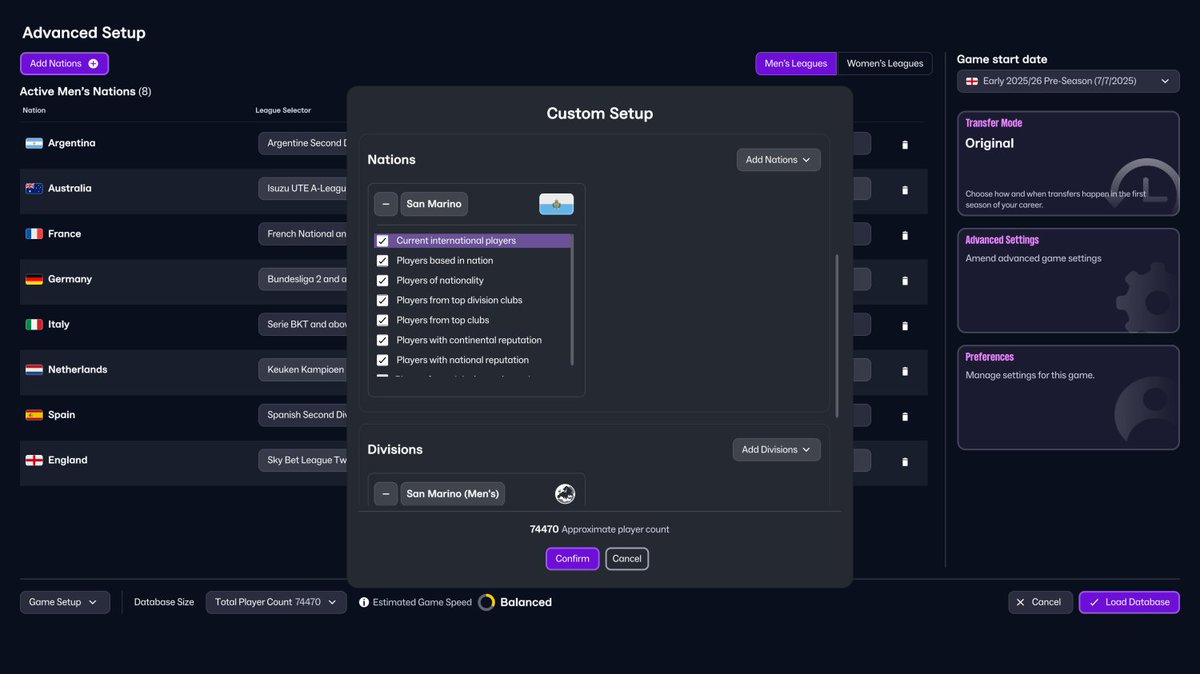
Task: Remove San Marino nation with minus button
Action: (x=386, y=204)
